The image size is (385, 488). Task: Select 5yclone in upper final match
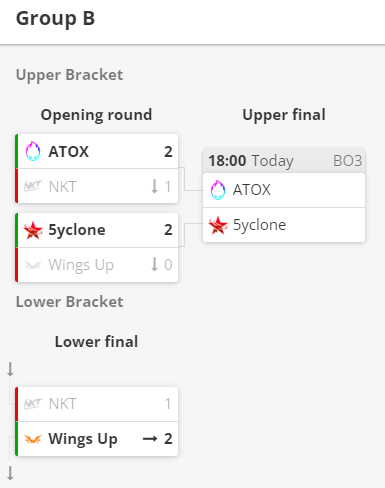(x=284, y=225)
